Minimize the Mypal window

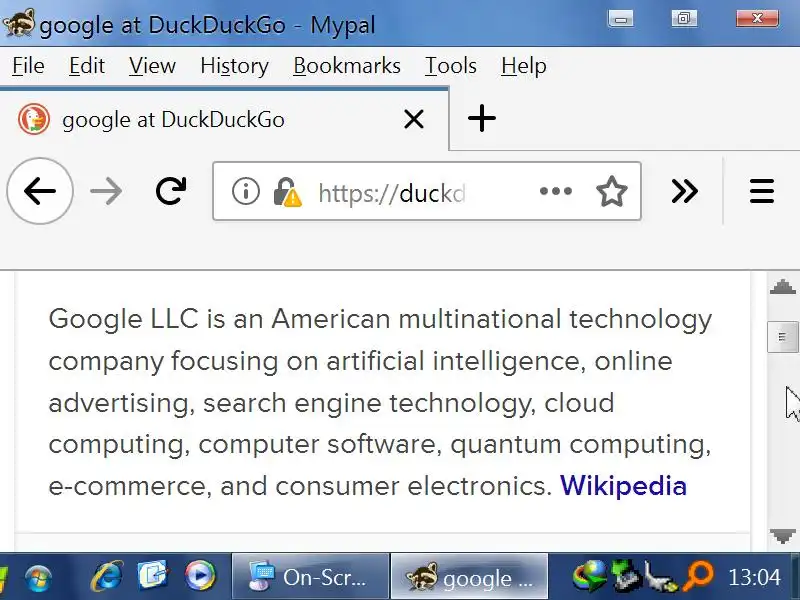pos(621,19)
